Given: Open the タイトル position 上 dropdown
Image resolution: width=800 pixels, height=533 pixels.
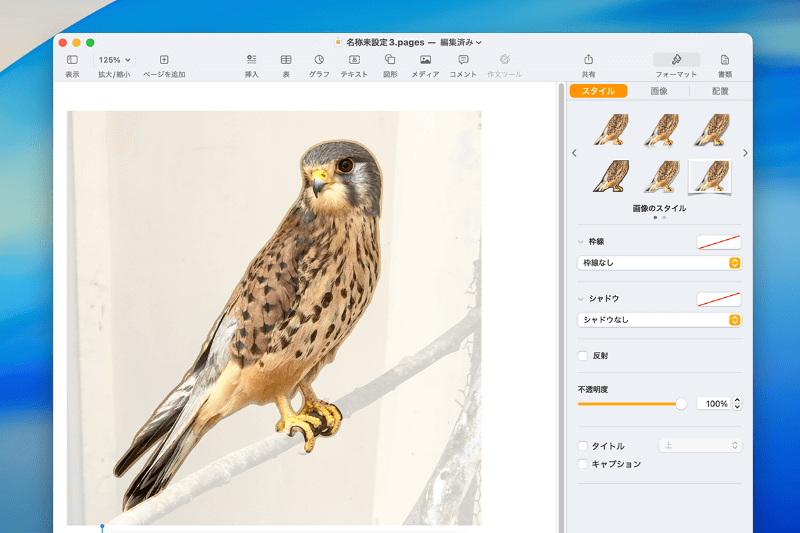Looking at the screenshot, I should (x=700, y=445).
